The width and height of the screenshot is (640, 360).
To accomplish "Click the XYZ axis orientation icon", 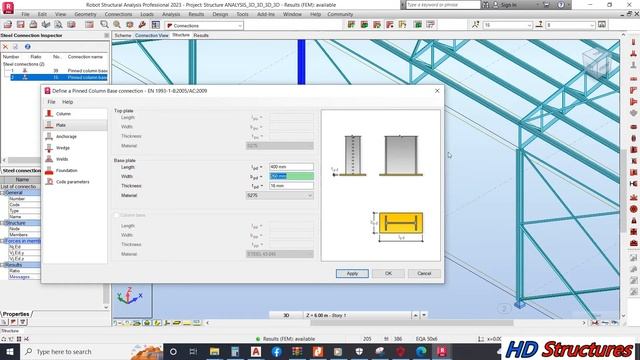I will pos(129,296).
